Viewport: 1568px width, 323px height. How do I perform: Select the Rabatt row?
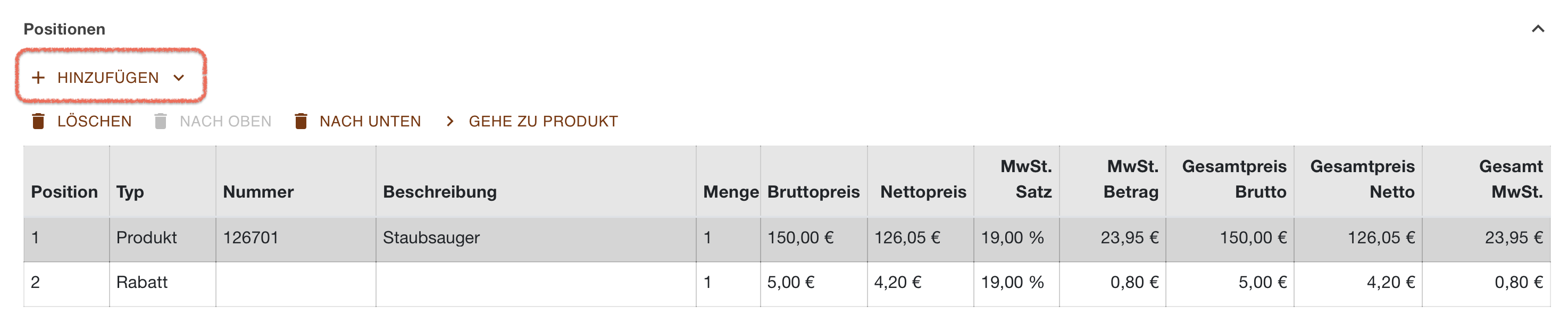click(787, 283)
